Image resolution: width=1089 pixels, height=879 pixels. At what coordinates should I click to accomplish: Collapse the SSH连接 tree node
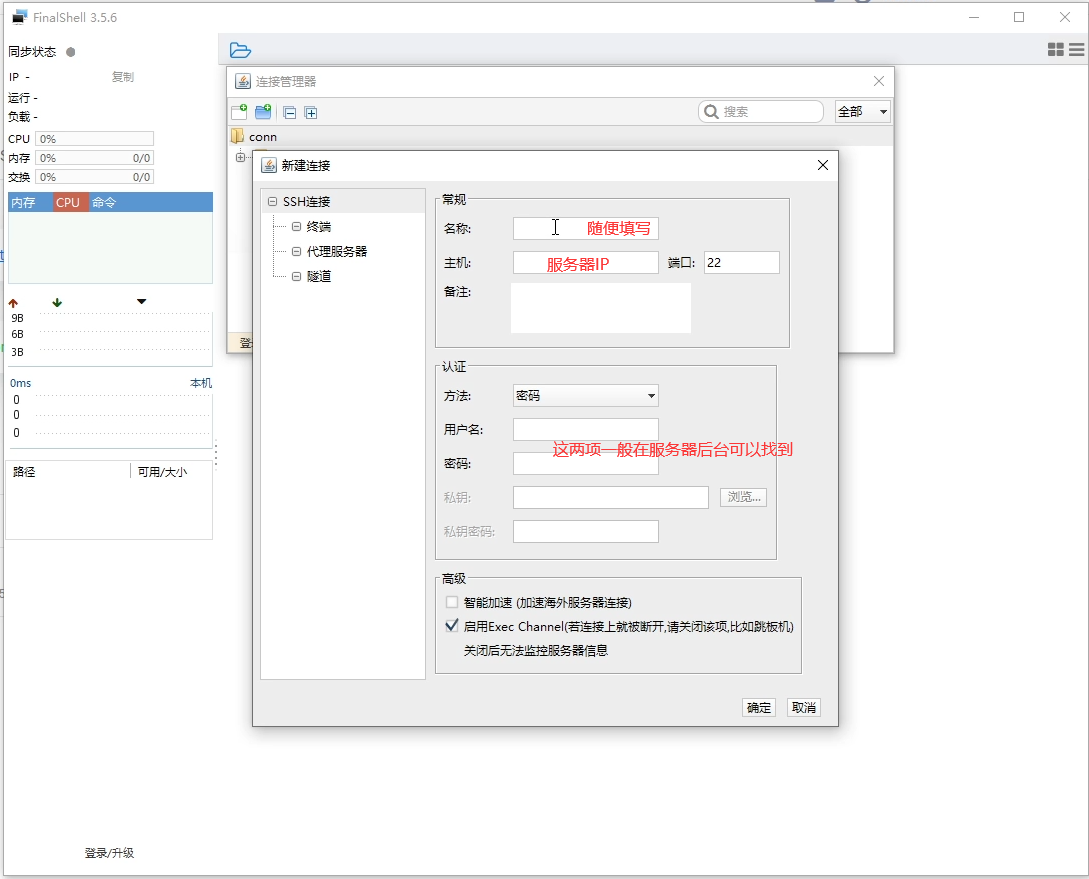[273, 202]
